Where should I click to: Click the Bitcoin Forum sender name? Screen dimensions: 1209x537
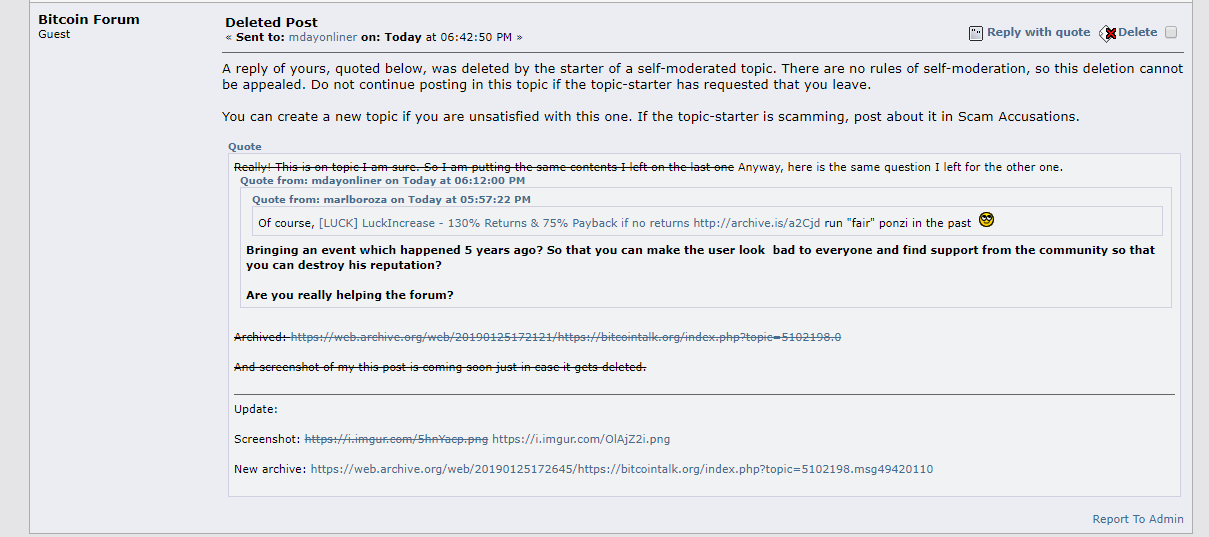click(89, 19)
